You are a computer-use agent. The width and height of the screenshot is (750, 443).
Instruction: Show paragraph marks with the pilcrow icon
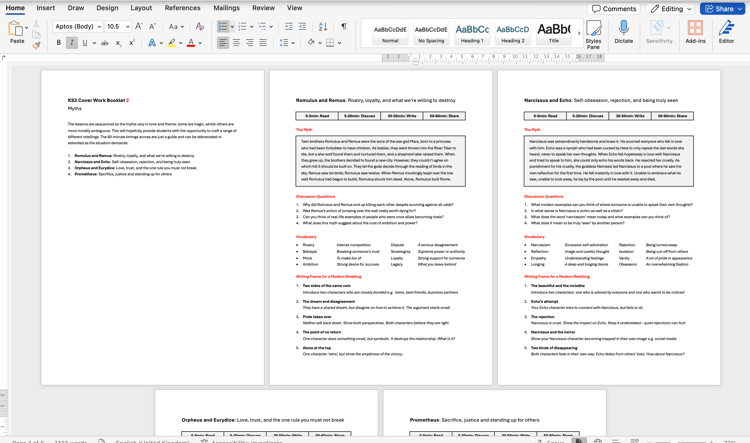point(343,27)
